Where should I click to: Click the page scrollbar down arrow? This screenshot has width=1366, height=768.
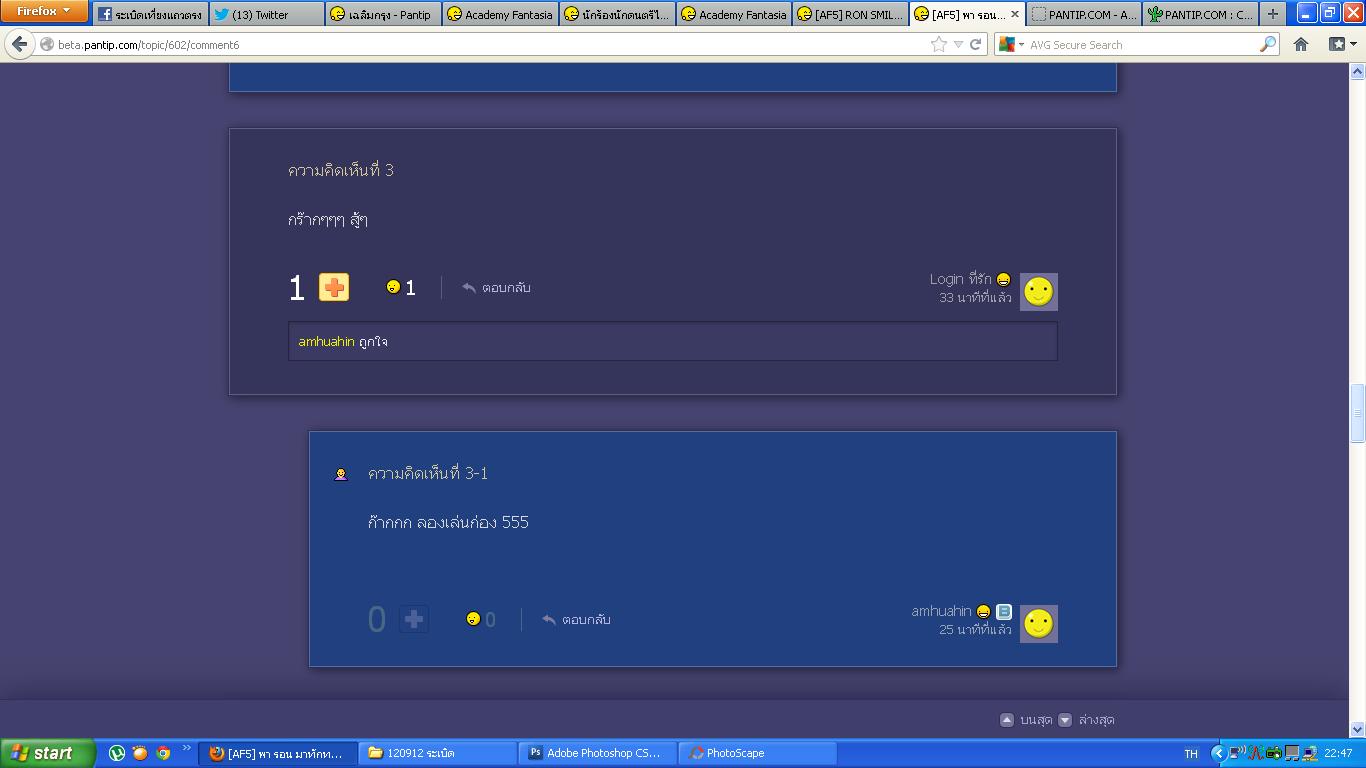point(1358,730)
